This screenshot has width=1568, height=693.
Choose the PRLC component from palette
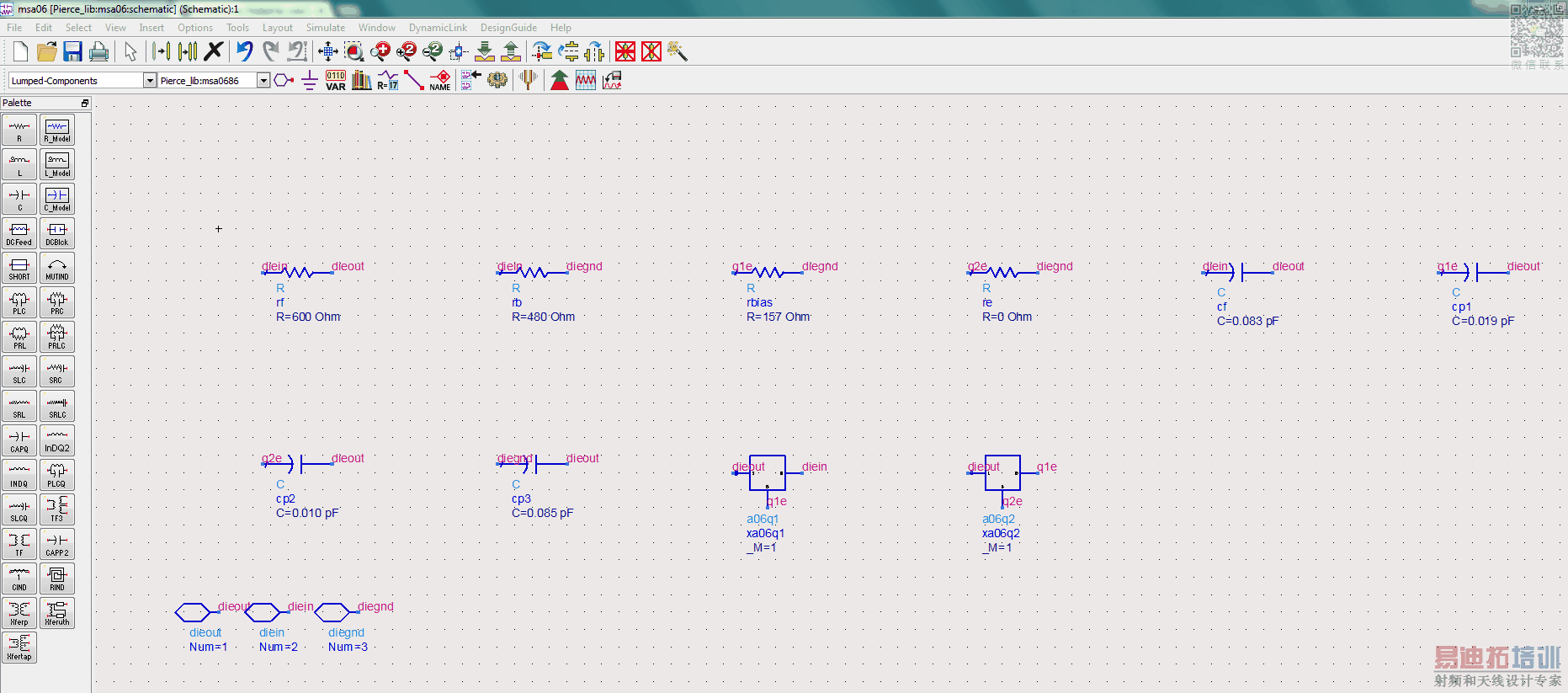point(57,337)
